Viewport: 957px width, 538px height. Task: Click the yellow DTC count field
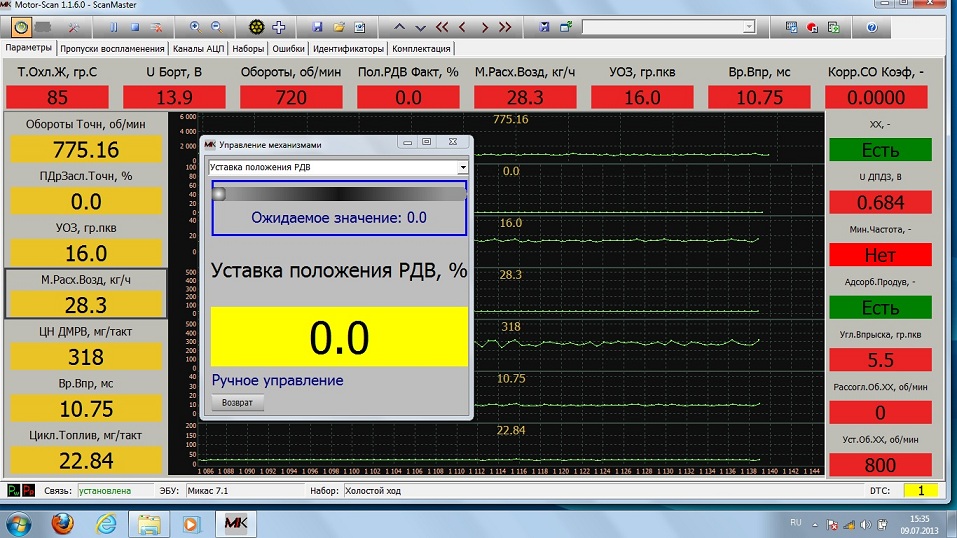click(920, 490)
